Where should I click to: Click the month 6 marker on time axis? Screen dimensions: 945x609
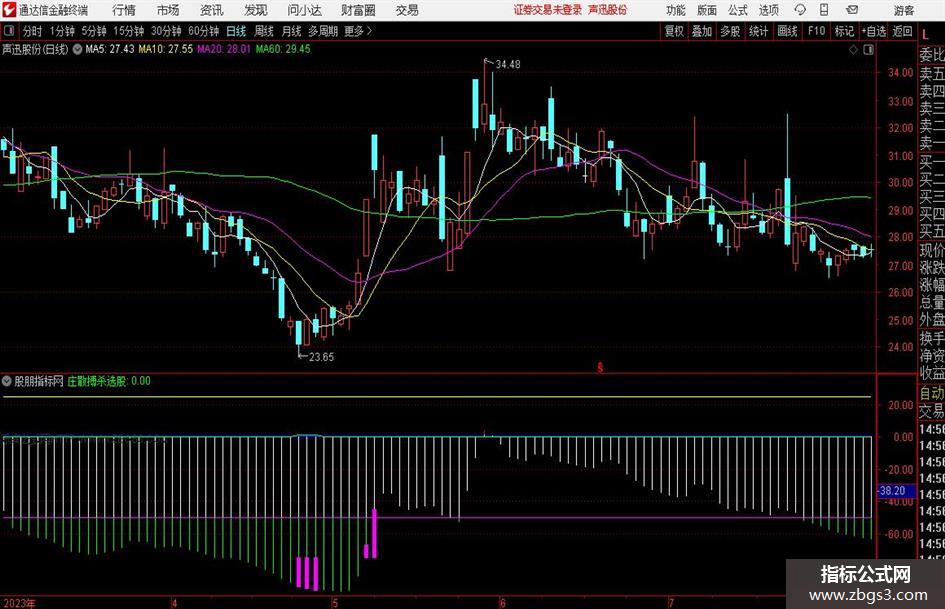click(x=502, y=603)
